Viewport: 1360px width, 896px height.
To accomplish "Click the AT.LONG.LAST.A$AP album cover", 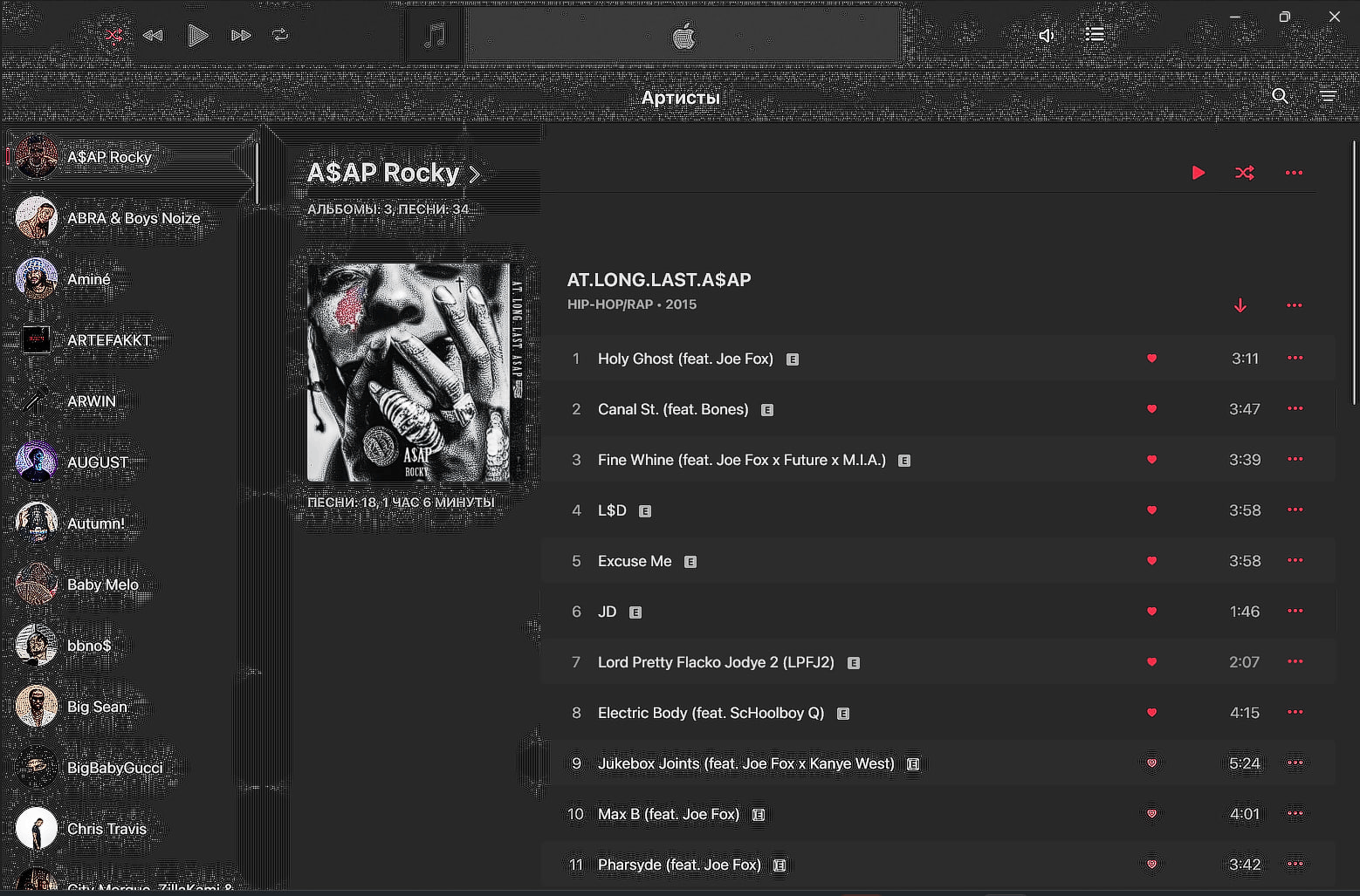I will pos(416,373).
